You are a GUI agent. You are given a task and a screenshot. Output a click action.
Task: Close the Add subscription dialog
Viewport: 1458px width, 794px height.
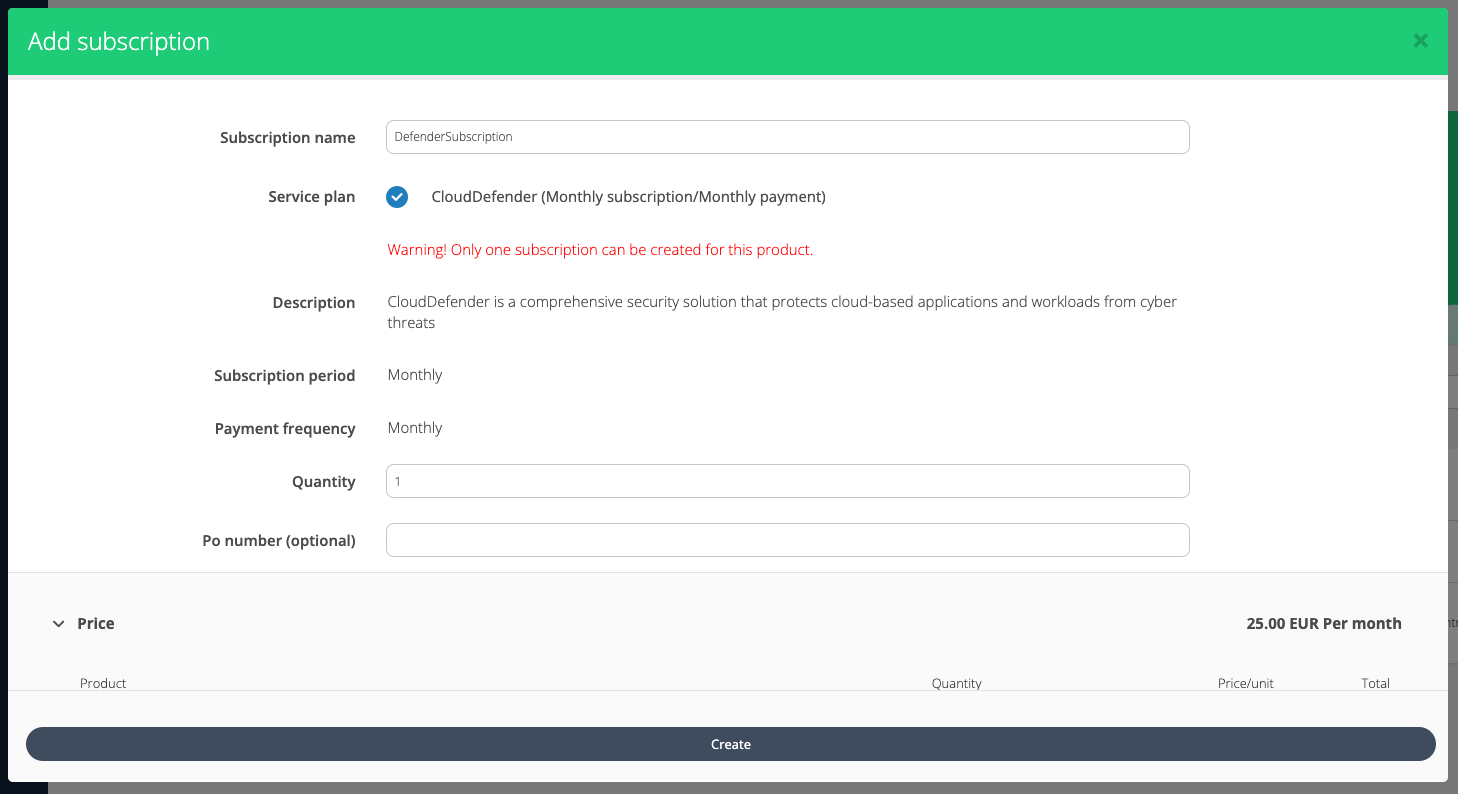(x=1420, y=41)
